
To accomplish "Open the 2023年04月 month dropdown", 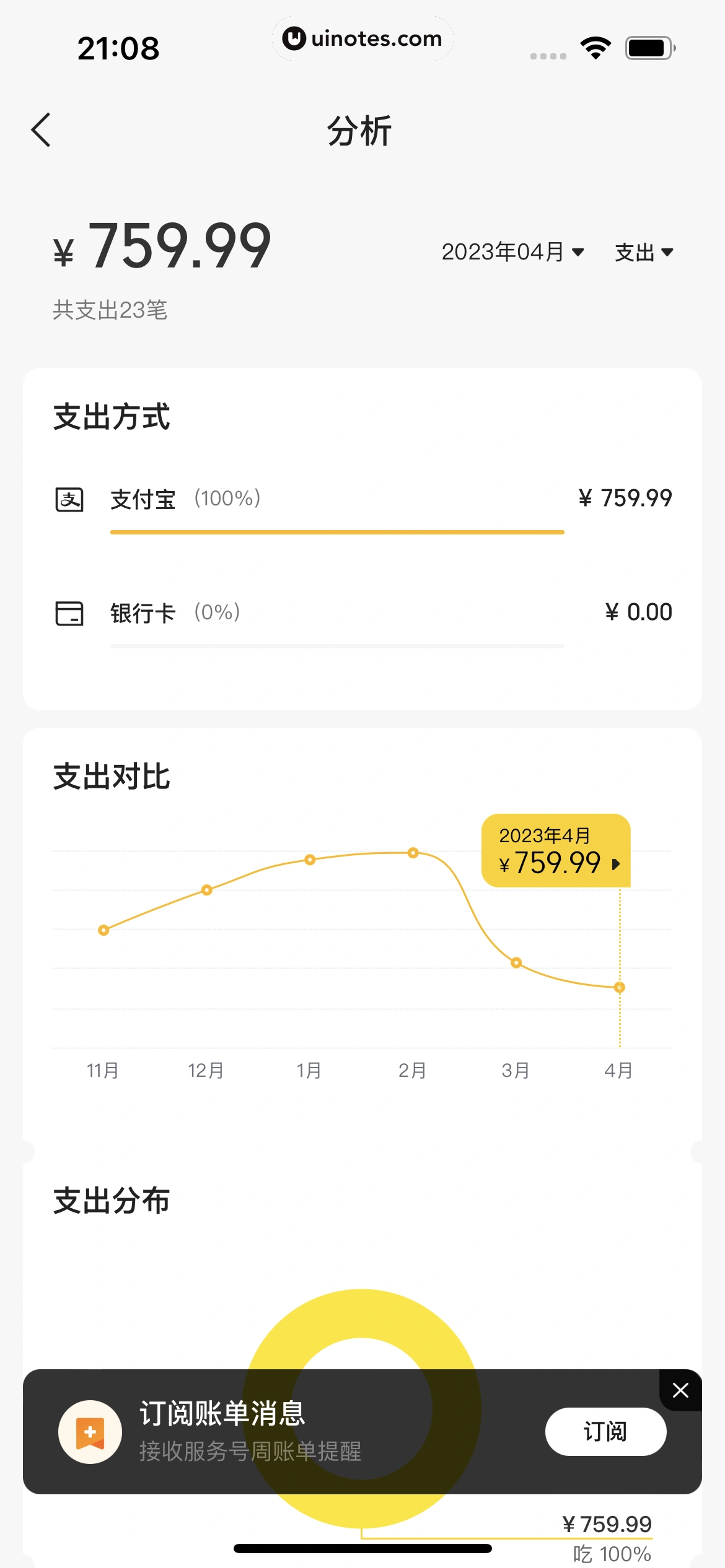I will [512, 252].
